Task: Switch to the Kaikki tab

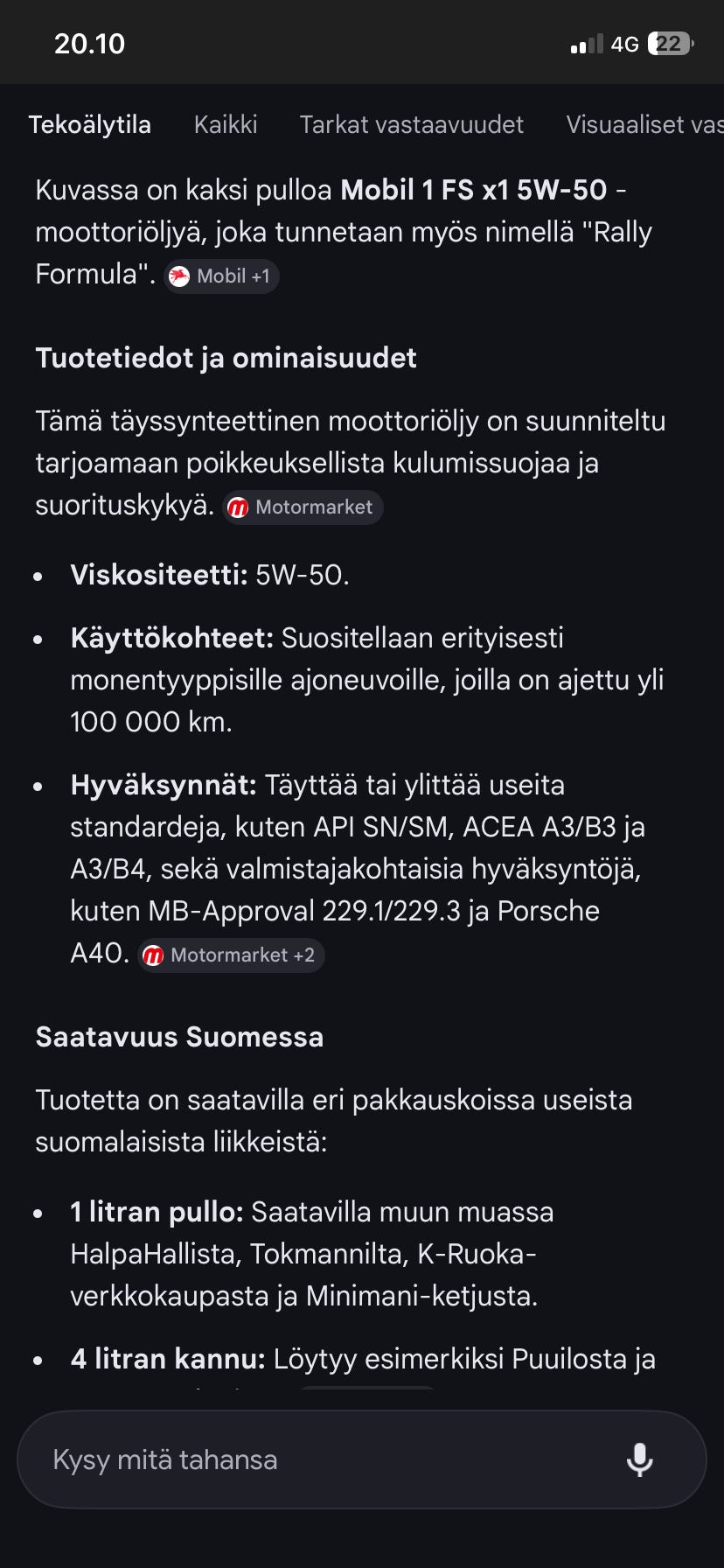Action: pyautogui.click(x=225, y=124)
